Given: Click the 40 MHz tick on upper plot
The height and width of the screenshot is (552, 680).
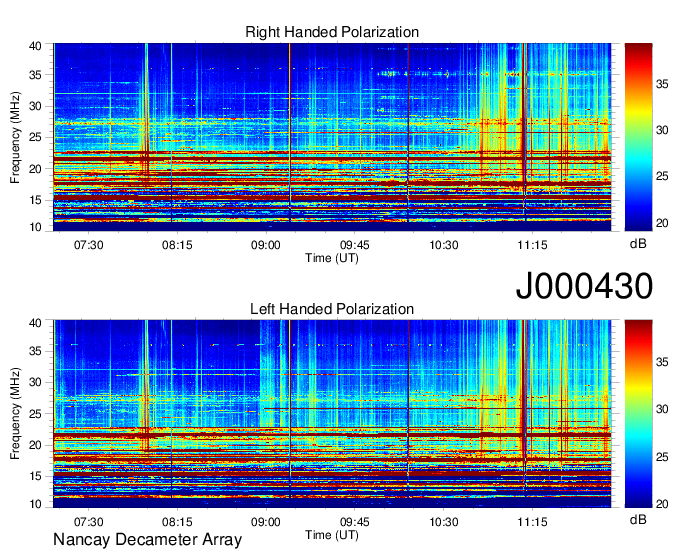Looking at the screenshot, I should click(35, 46).
